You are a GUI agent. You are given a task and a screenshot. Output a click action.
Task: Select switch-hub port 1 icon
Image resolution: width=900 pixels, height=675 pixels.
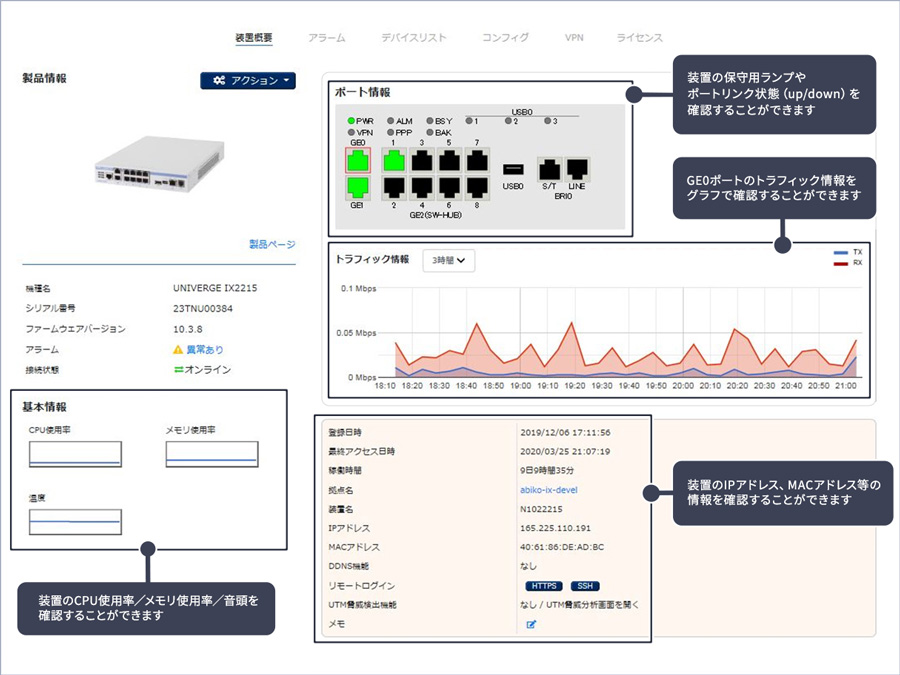394,161
